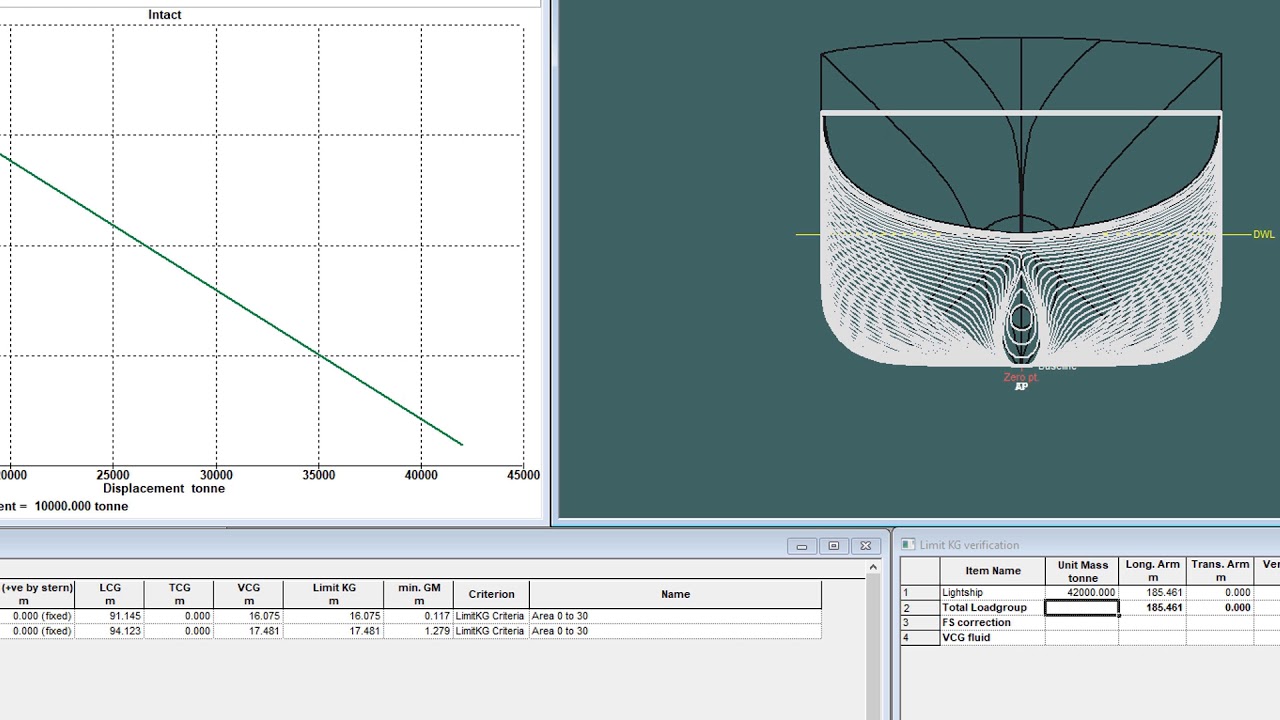
Task: Click the min. GM value 0.117
Action: 436,616
